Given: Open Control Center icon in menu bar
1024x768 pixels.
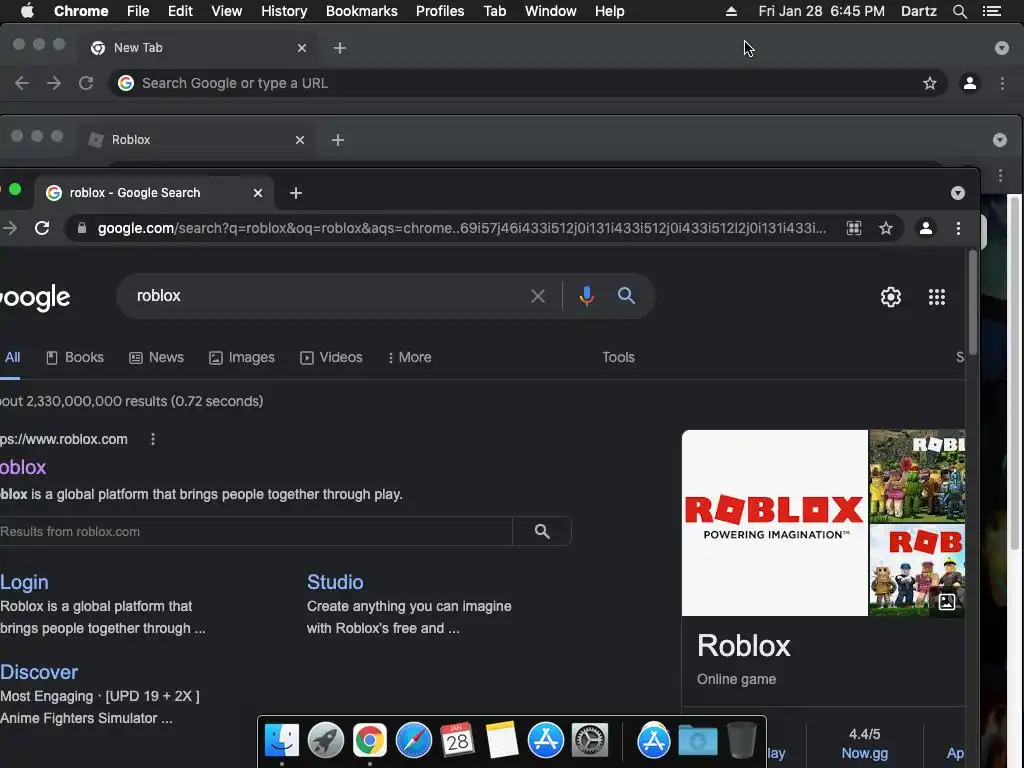Looking at the screenshot, I should tap(991, 11).
